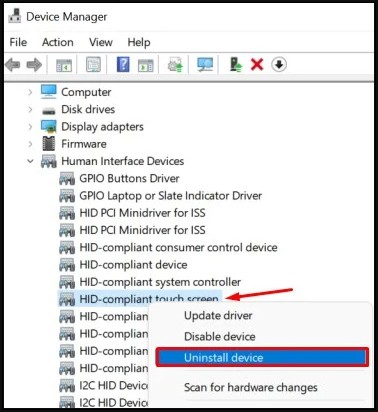Screen dimensions: 378x412
Task: Expand the Disk drives chevron
Action: pyautogui.click(x=30, y=109)
